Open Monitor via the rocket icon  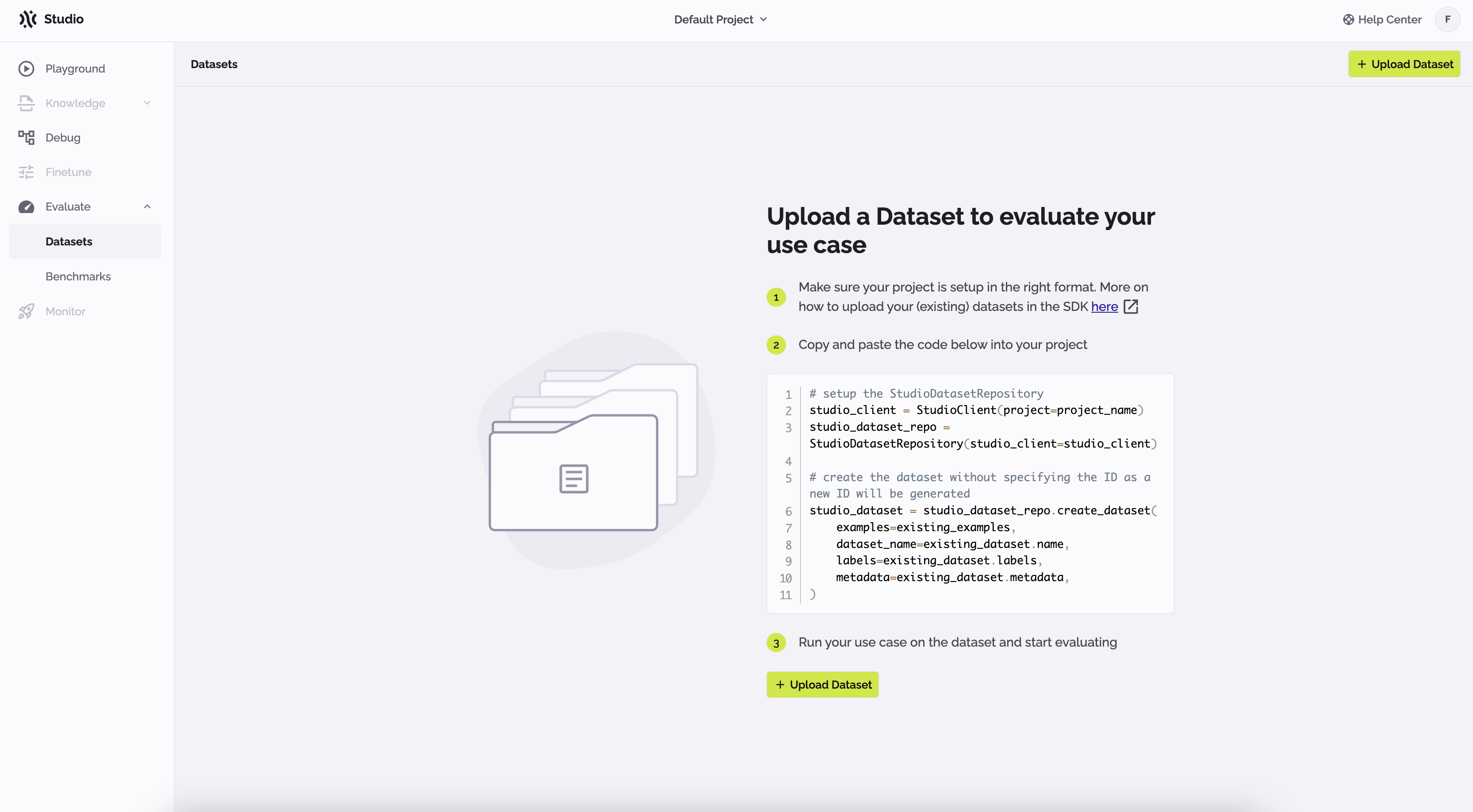pyautogui.click(x=26, y=311)
